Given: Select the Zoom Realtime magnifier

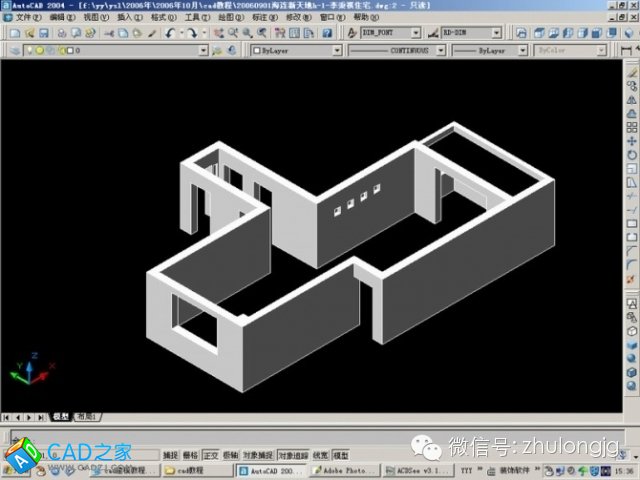Looking at the screenshot, I should point(233,33).
